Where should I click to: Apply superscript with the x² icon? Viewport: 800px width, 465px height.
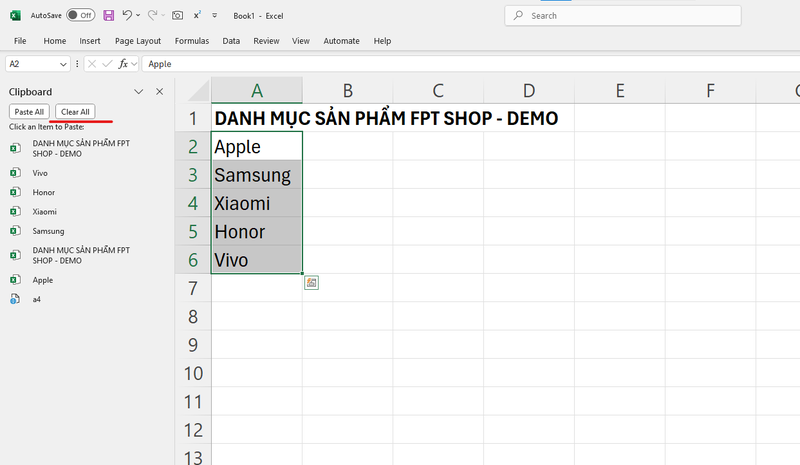pyautogui.click(x=197, y=15)
